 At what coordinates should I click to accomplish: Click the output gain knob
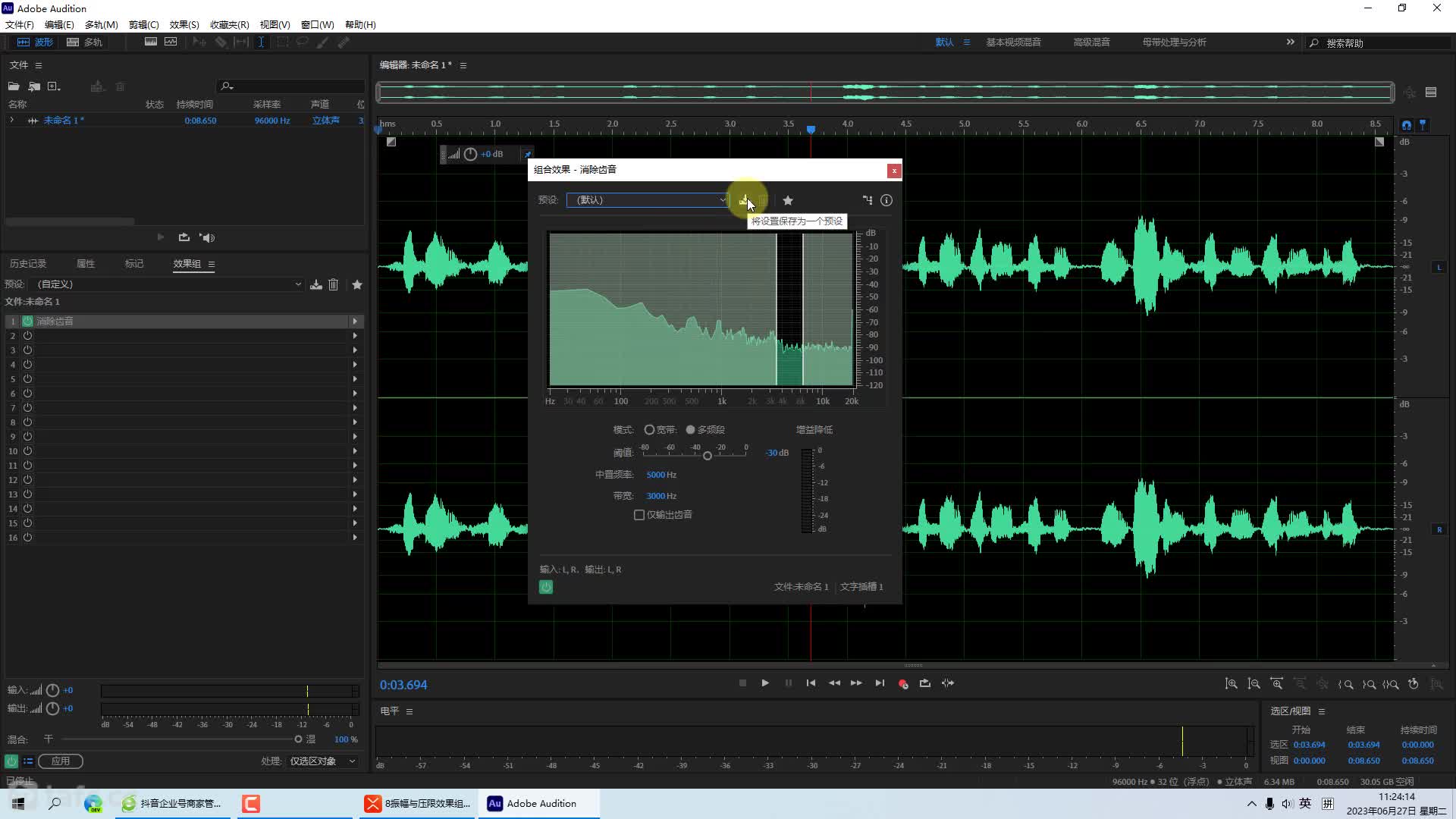tap(52, 709)
